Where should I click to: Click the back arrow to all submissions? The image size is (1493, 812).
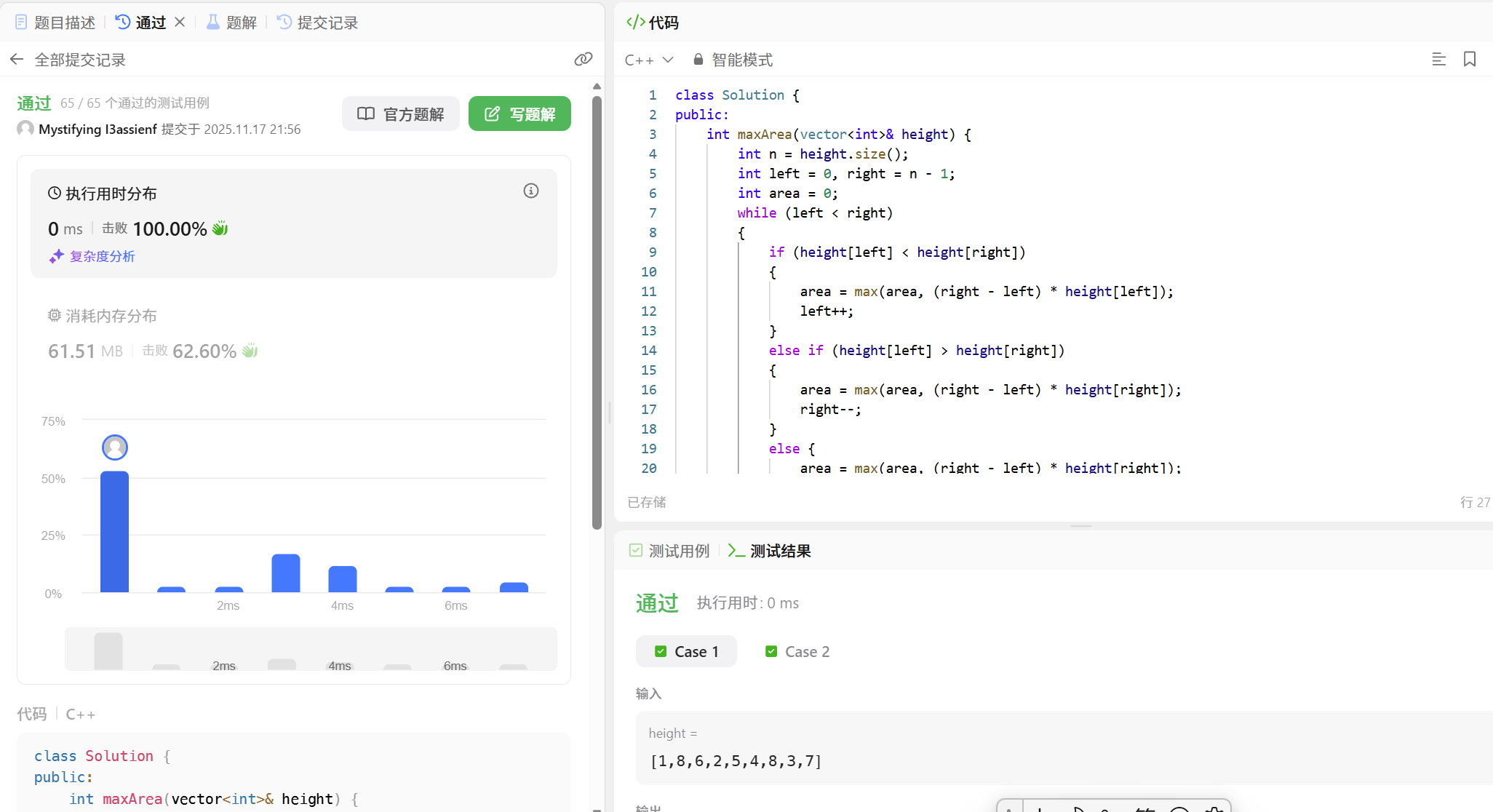click(x=17, y=60)
